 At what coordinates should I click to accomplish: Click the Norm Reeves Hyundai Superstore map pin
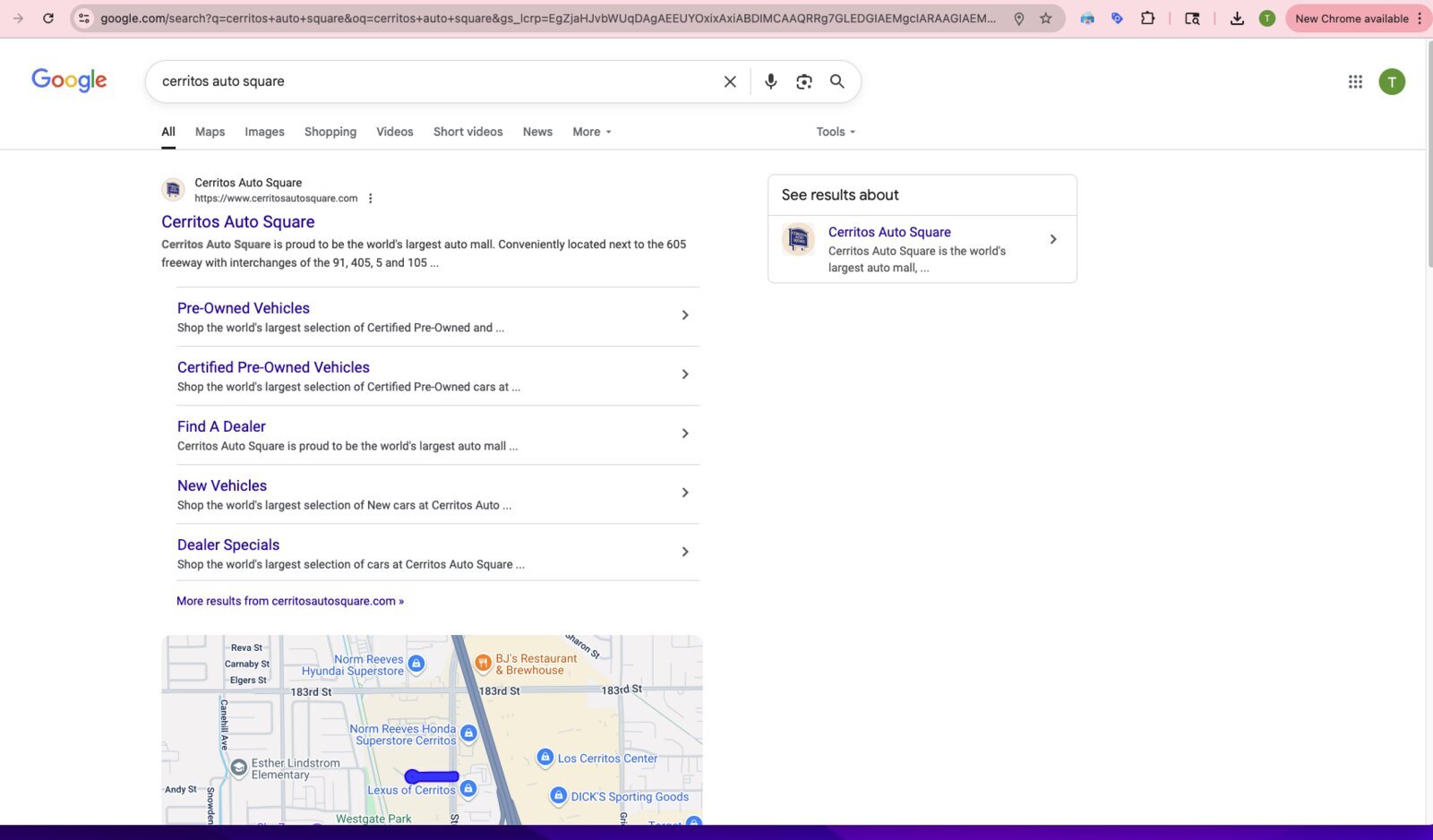pyautogui.click(x=416, y=664)
